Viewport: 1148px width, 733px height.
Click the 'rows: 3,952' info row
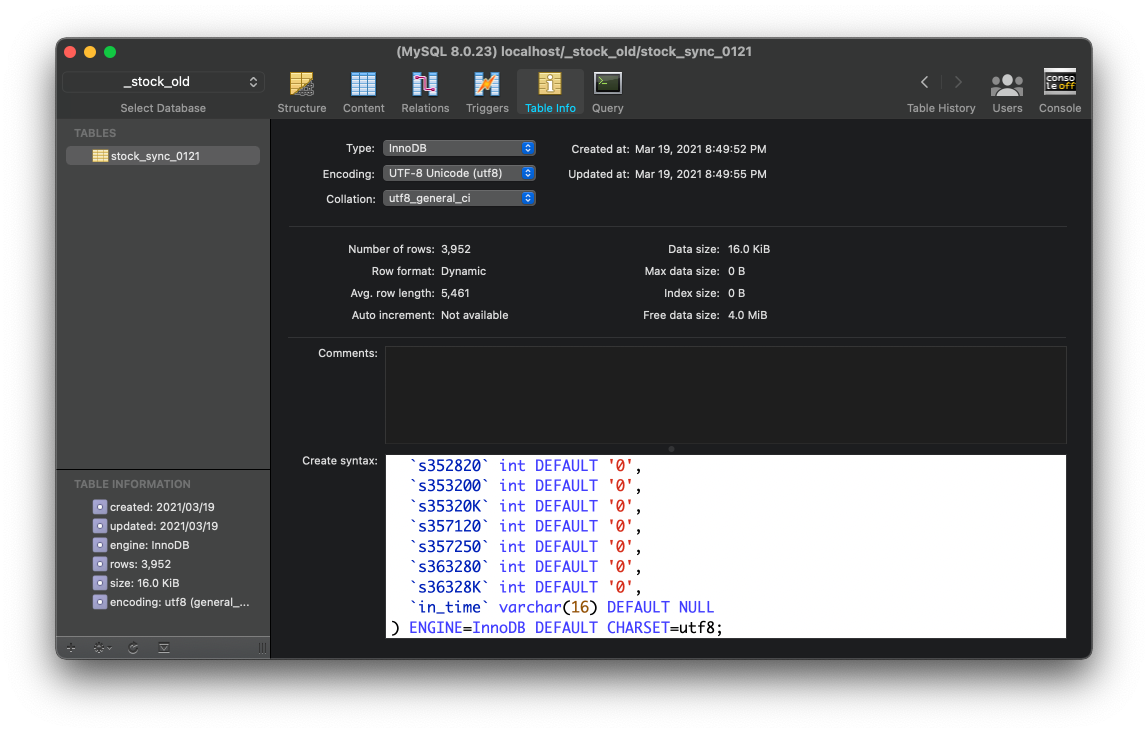pyautogui.click(x=132, y=564)
